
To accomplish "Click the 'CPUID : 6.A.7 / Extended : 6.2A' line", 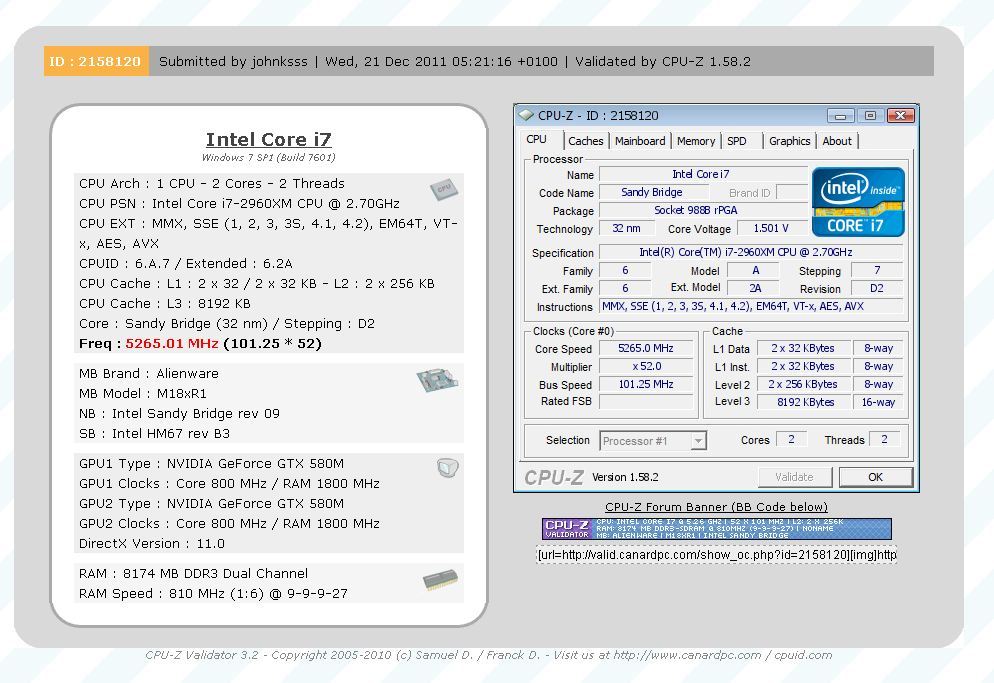I will tap(186, 264).
